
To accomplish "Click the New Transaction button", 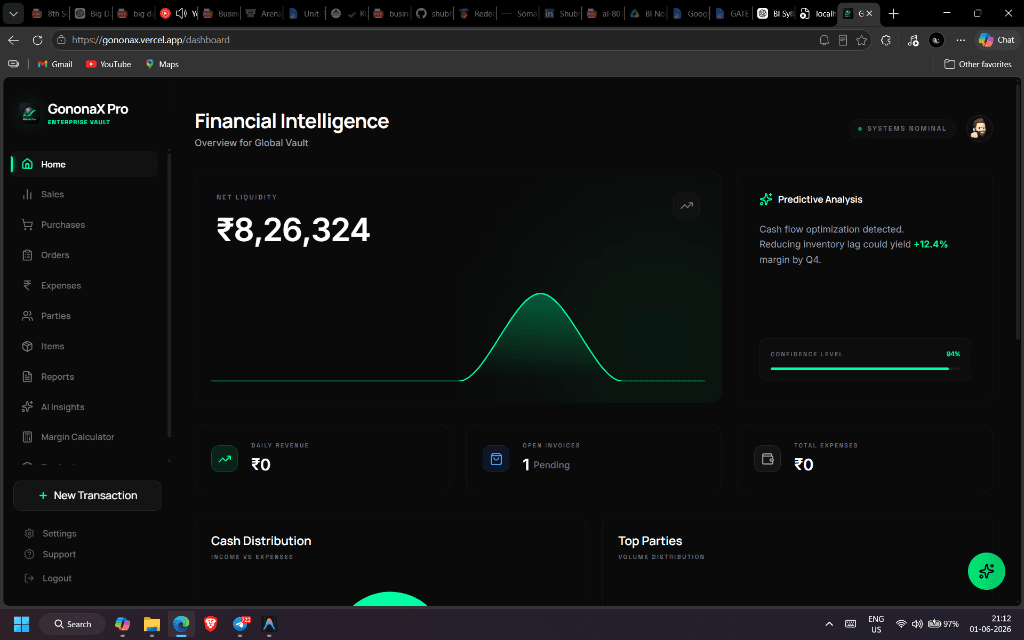I will pos(88,495).
